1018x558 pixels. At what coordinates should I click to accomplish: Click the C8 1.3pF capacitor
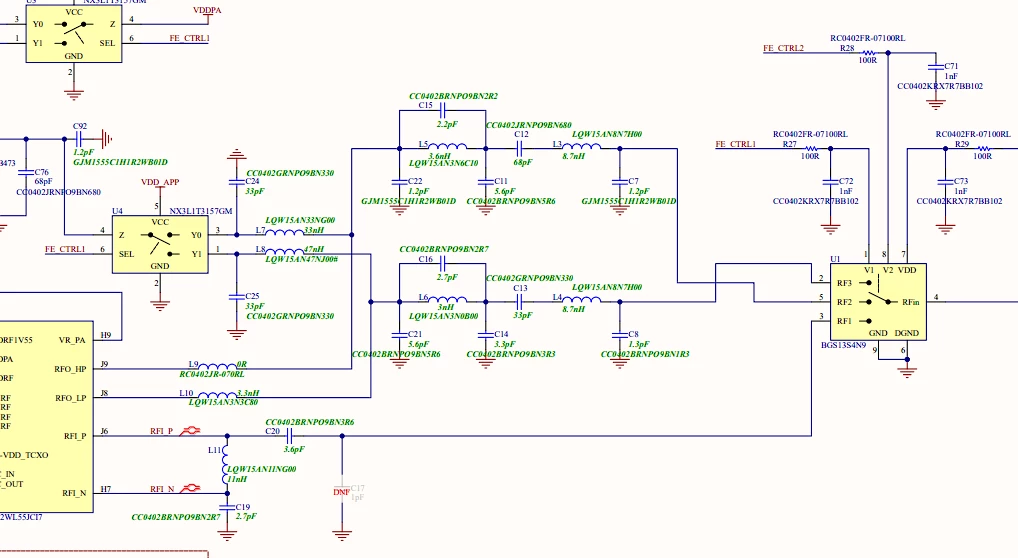619,335
